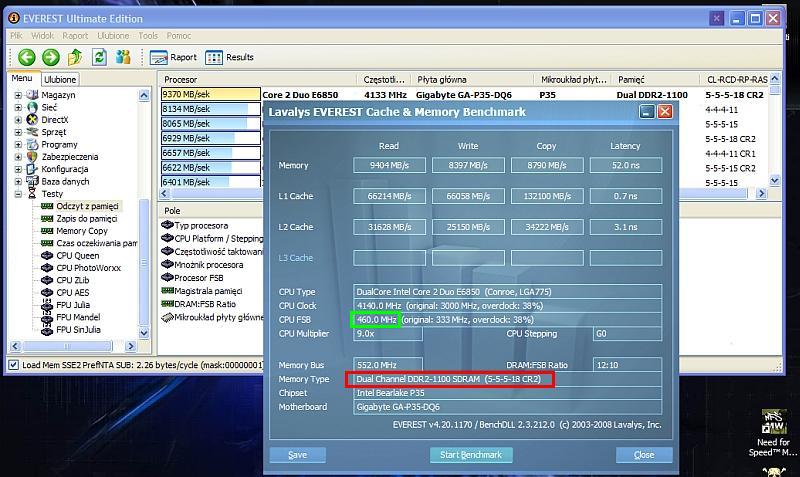Switch to the Ulubione sidebar tab

[x=60, y=80]
